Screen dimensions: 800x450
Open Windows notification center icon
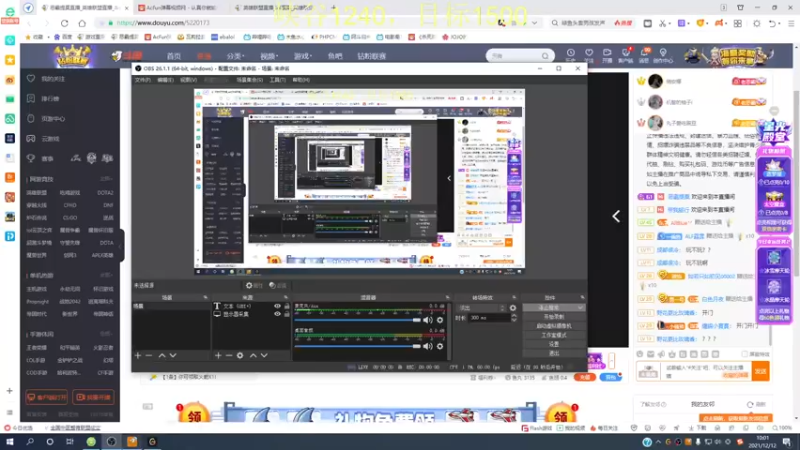coord(787,442)
